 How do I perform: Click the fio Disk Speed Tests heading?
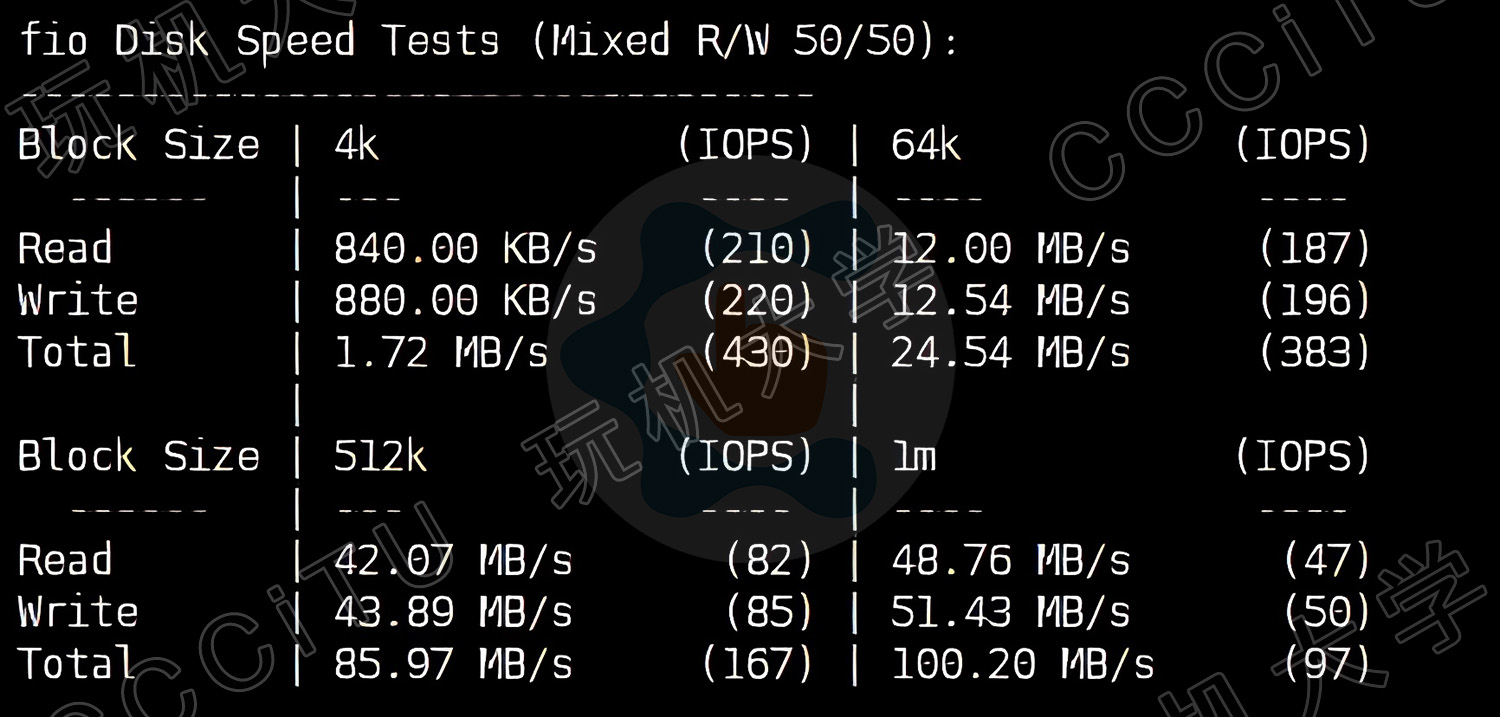click(488, 42)
